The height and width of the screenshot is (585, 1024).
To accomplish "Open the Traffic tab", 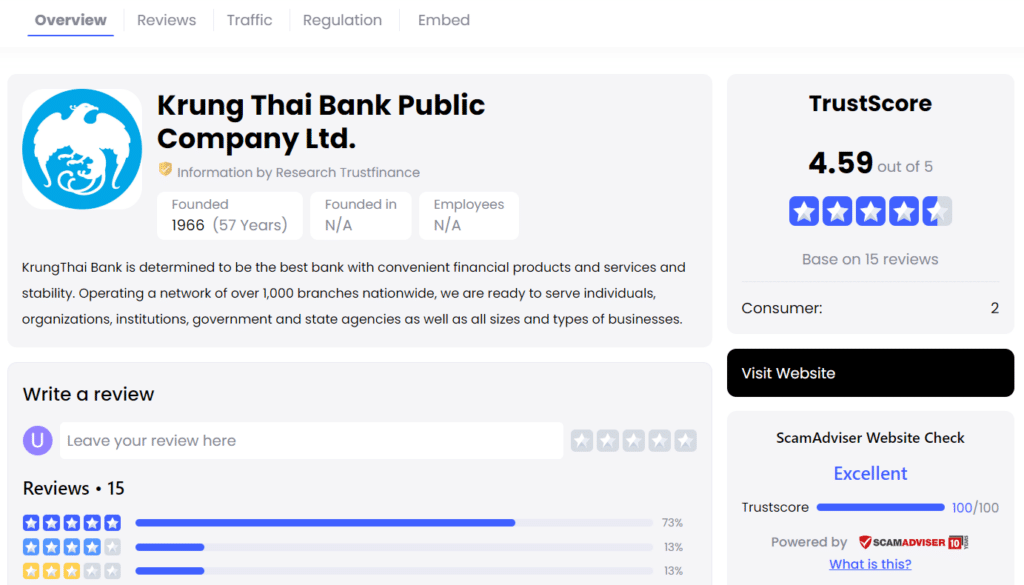I will [x=249, y=20].
